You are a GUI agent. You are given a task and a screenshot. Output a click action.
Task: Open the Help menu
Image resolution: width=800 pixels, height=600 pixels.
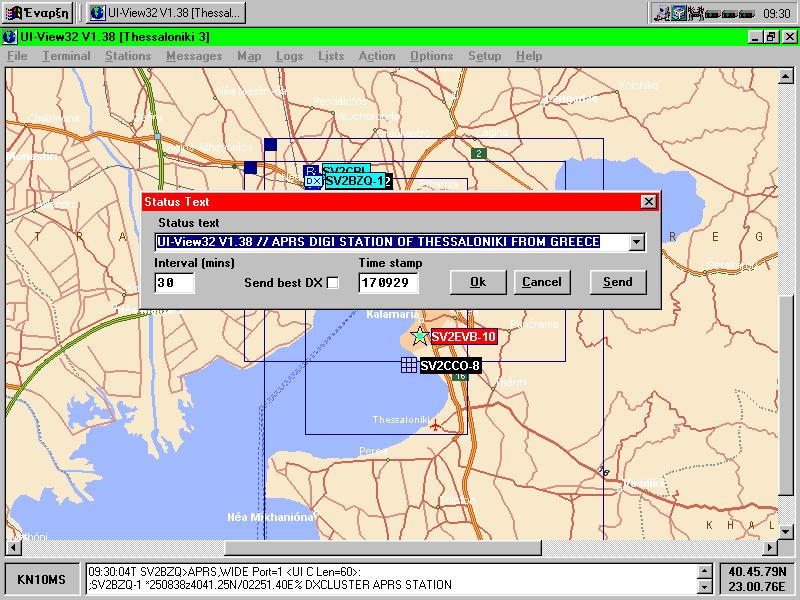(x=529, y=56)
